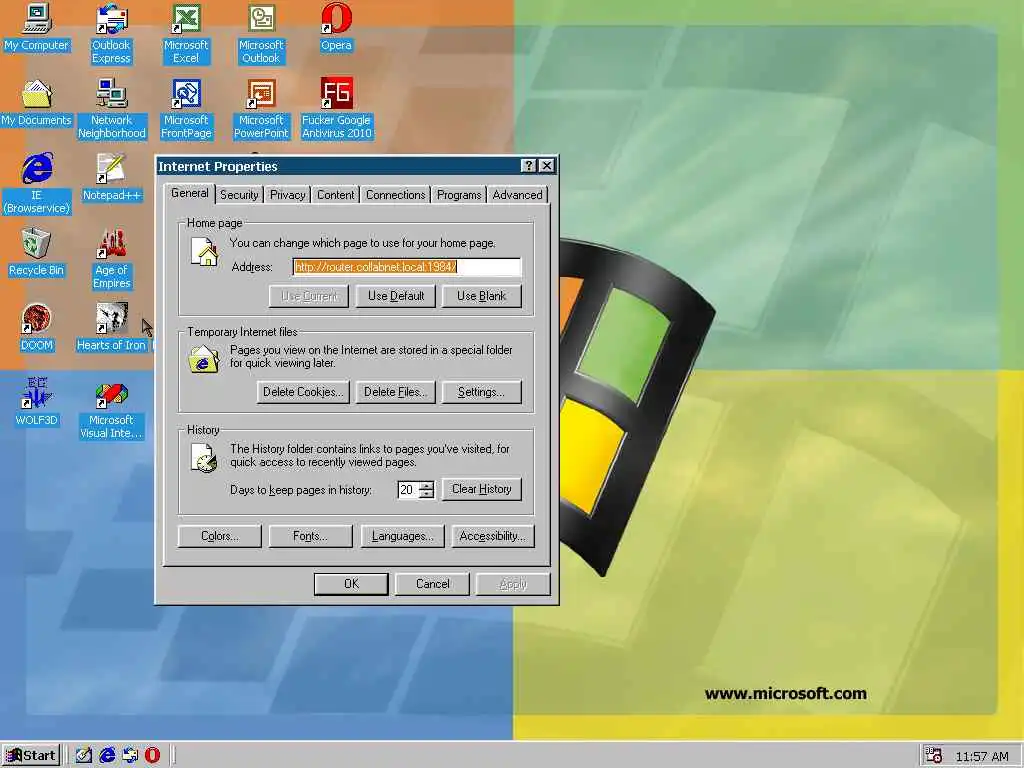The image size is (1024, 768).
Task: Open the Content tab
Action: (x=335, y=195)
